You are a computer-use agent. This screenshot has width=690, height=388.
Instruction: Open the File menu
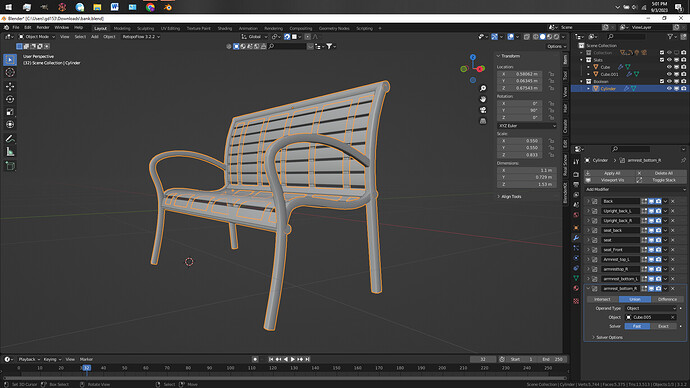(16, 28)
